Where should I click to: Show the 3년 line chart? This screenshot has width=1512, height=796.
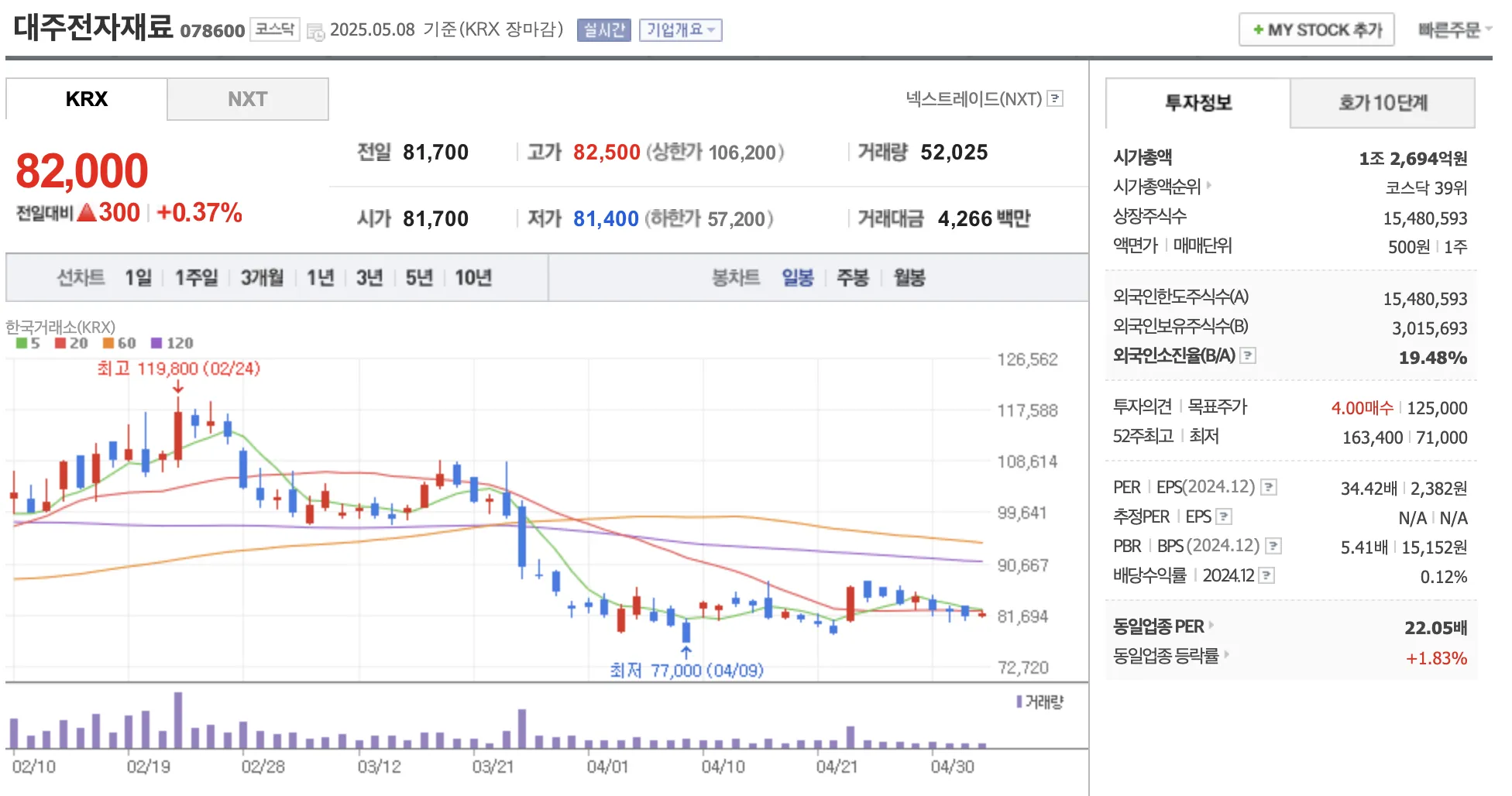point(369,277)
